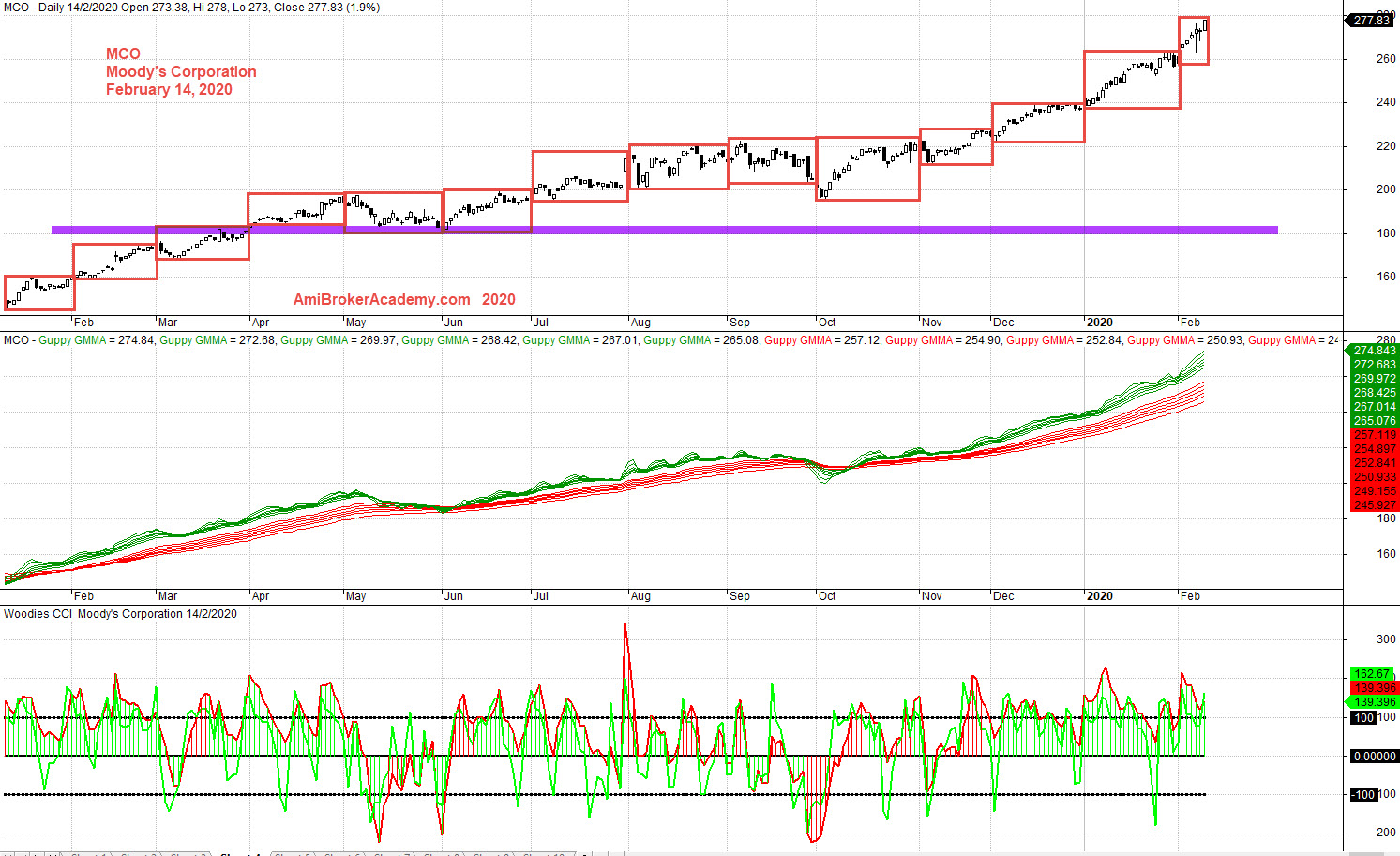
Task: Click the green 269.972 axis value label
Action: pyautogui.click(x=1375, y=379)
